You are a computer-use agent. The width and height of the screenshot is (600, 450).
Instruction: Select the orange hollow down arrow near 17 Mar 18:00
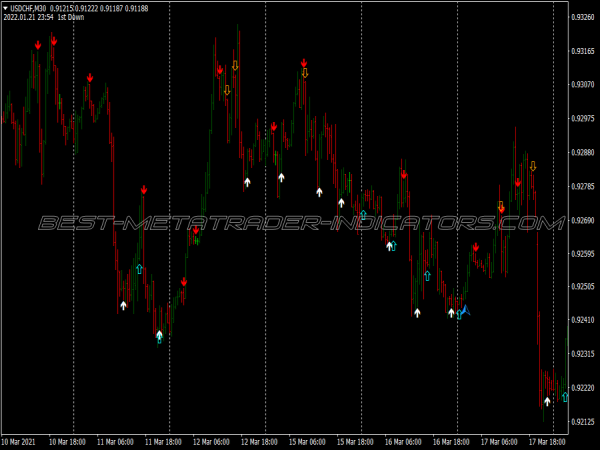pyautogui.click(x=533, y=166)
